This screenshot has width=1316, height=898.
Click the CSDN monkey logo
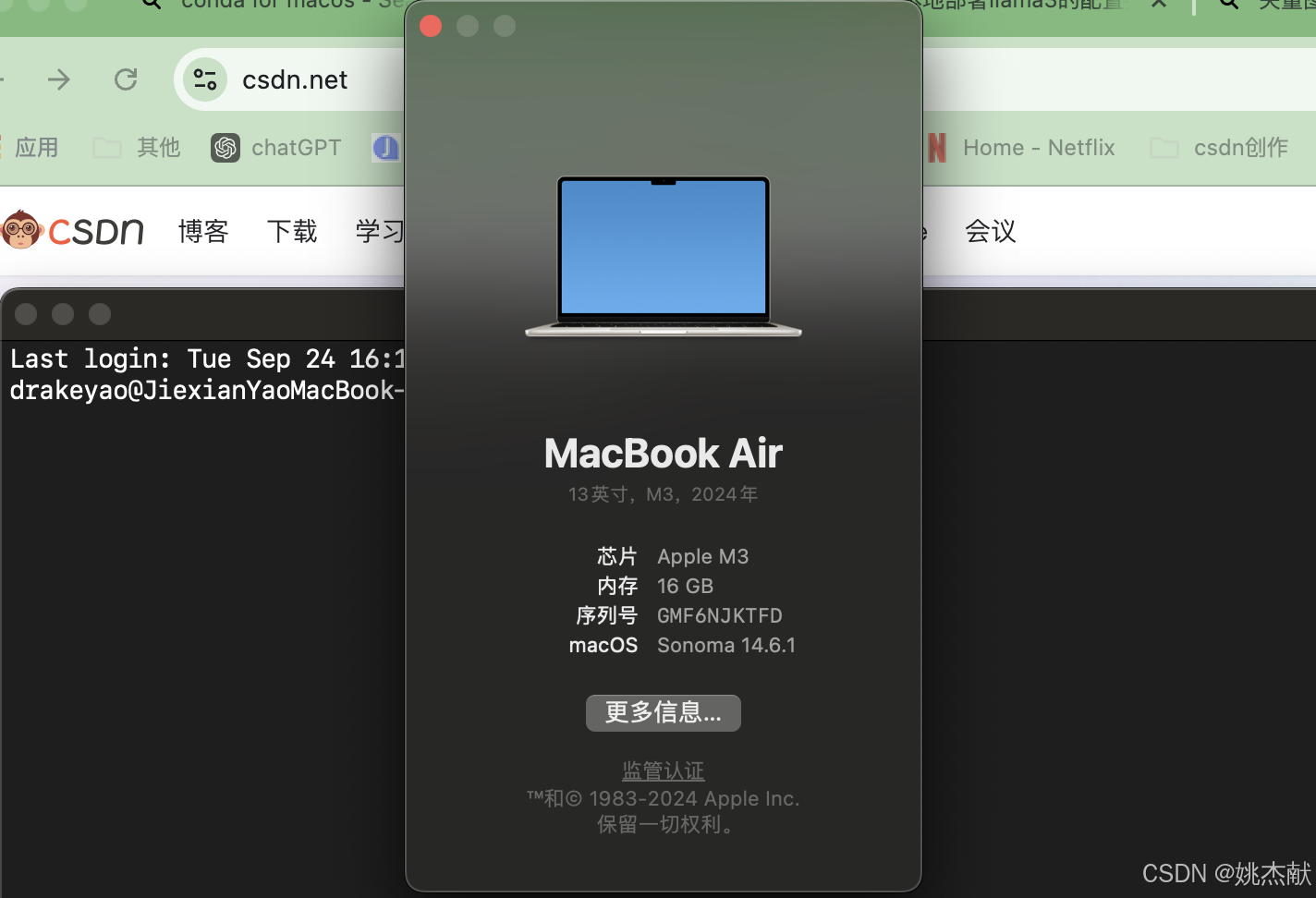tap(22, 230)
